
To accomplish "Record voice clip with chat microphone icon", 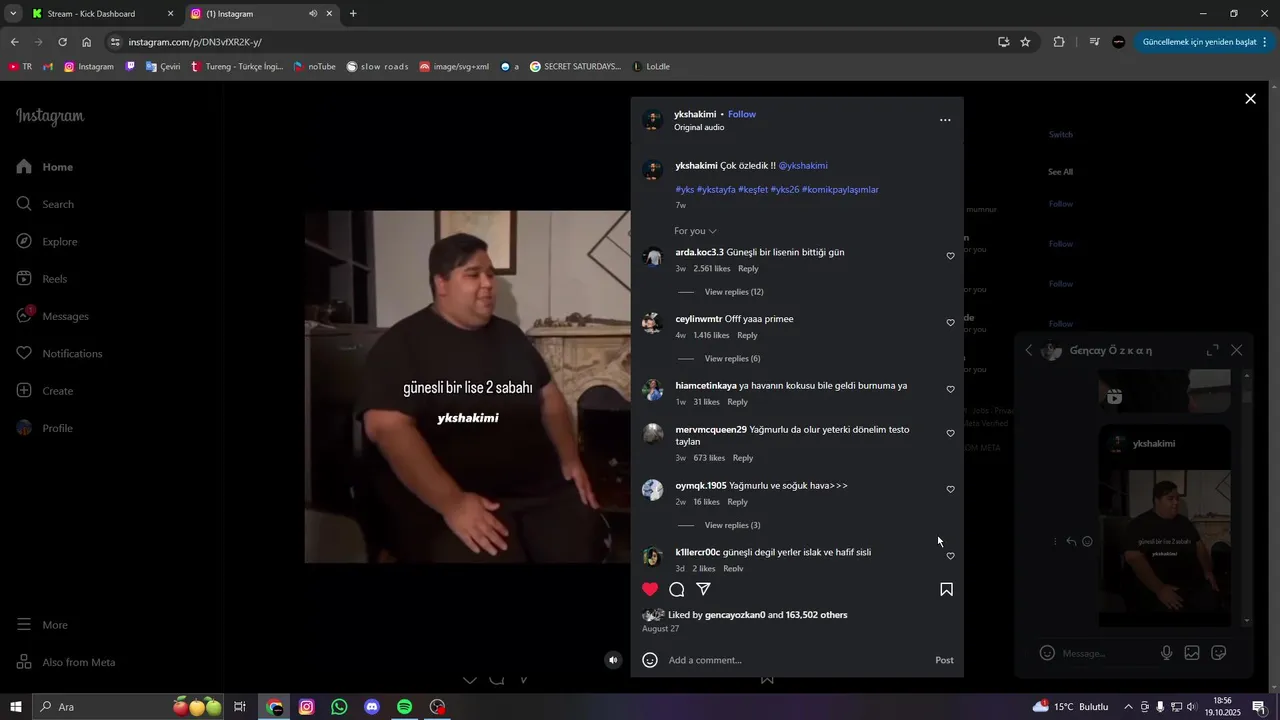I will pyautogui.click(x=1166, y=653).
